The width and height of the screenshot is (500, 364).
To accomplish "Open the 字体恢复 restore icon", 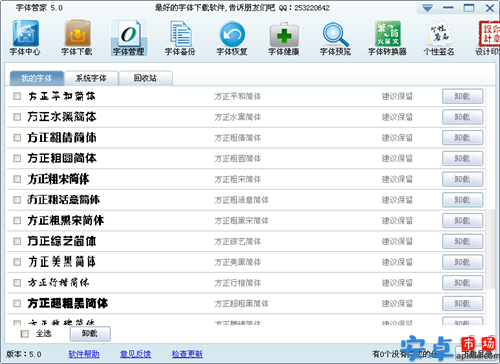I will point(232,37).
